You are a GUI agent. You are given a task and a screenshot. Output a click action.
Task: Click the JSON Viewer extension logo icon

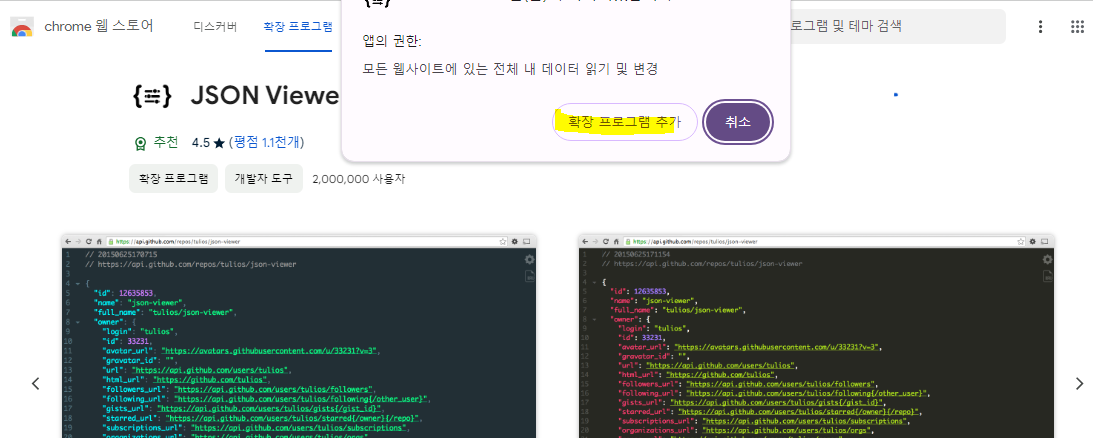point(151,97)
